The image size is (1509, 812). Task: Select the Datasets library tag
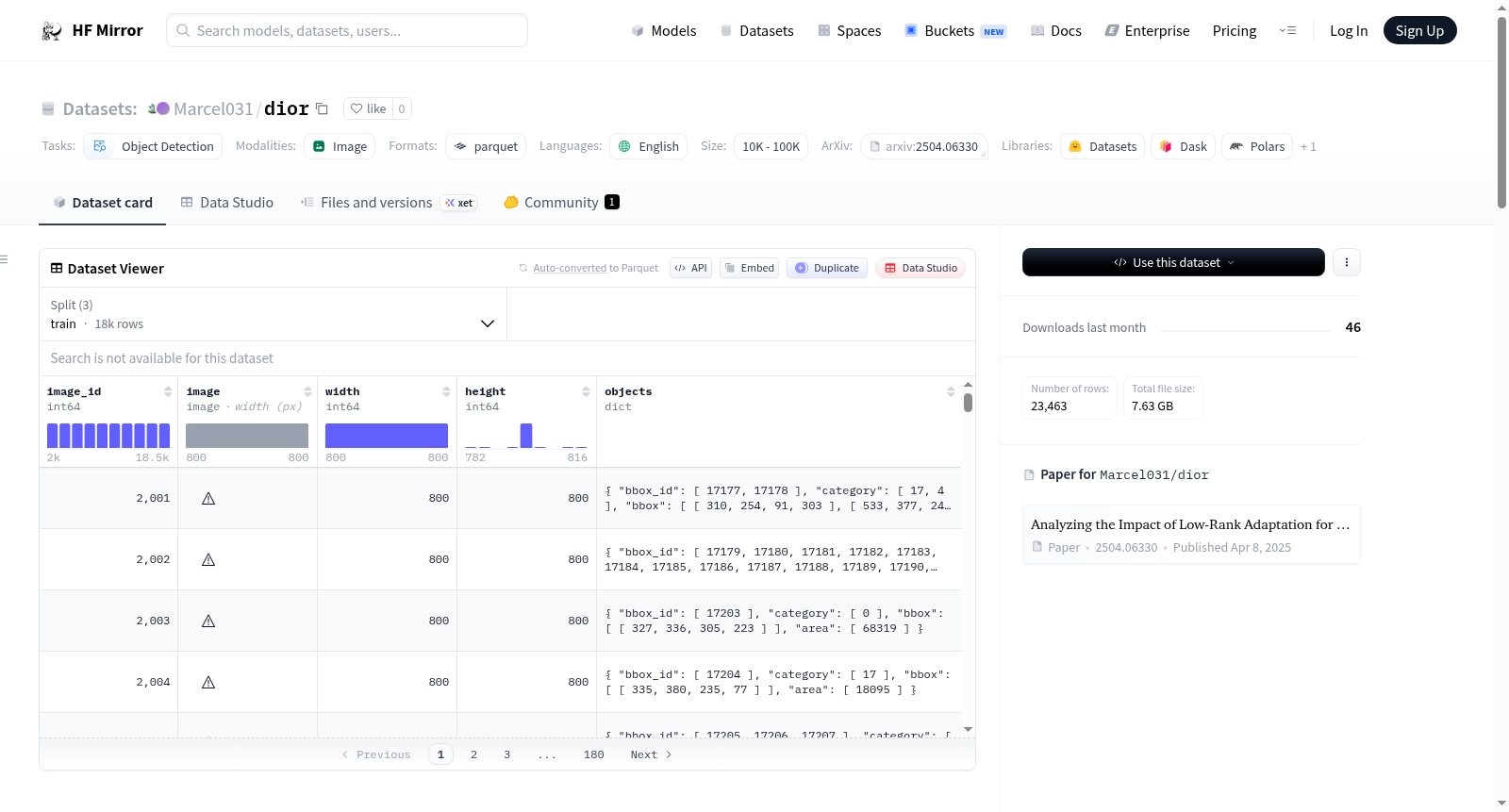(1103, 147)
